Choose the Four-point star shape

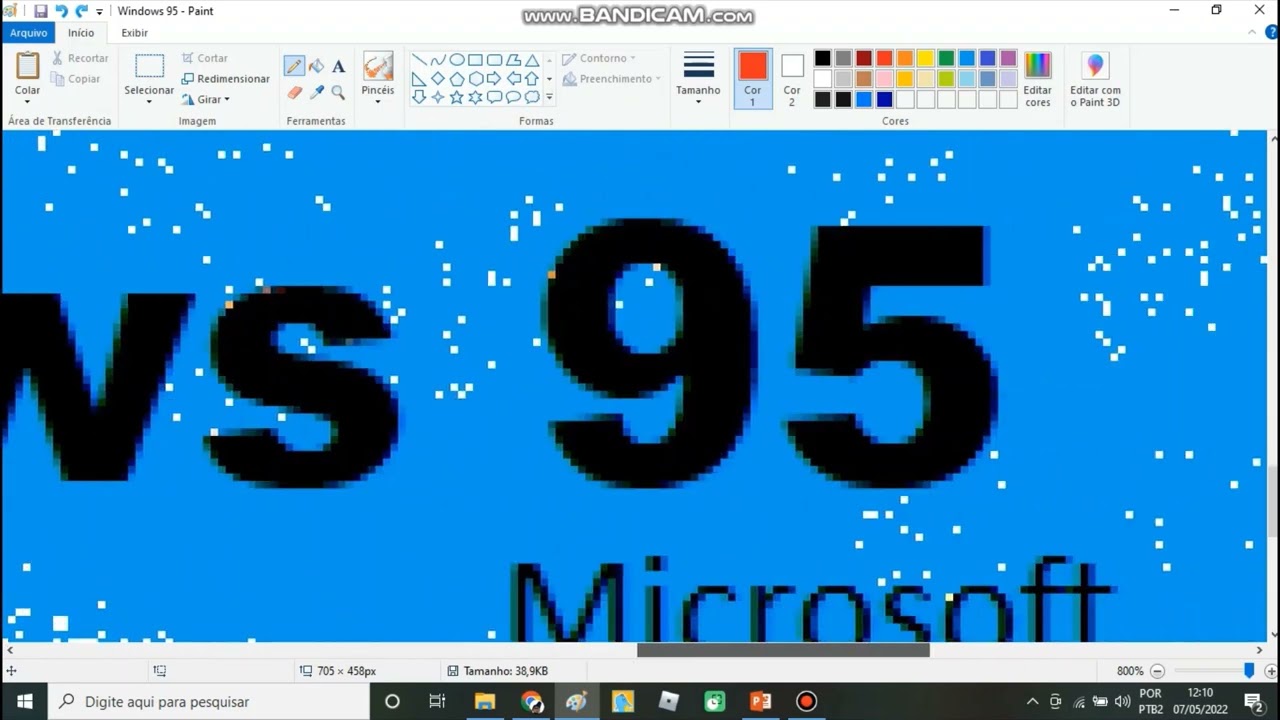point(438,97)
